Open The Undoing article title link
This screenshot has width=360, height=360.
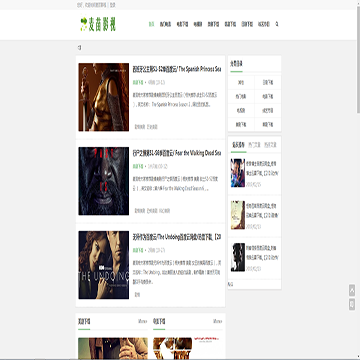[x=177, y=237]
